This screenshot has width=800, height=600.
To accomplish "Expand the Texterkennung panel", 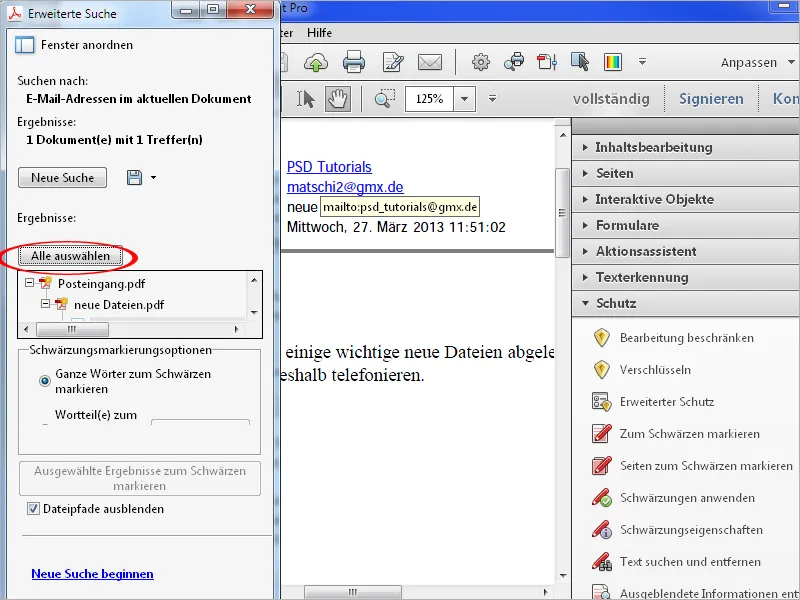I will click(686, 278).
